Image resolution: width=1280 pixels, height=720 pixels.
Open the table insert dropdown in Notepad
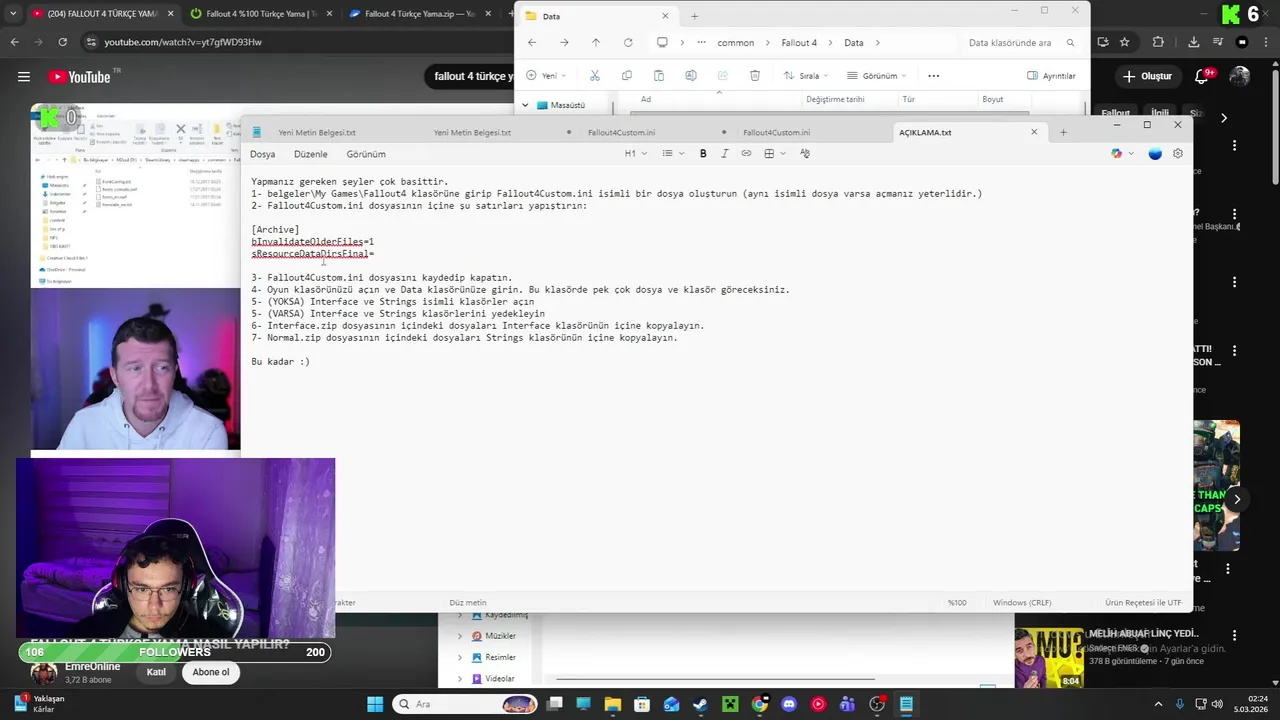coord(774,154)
